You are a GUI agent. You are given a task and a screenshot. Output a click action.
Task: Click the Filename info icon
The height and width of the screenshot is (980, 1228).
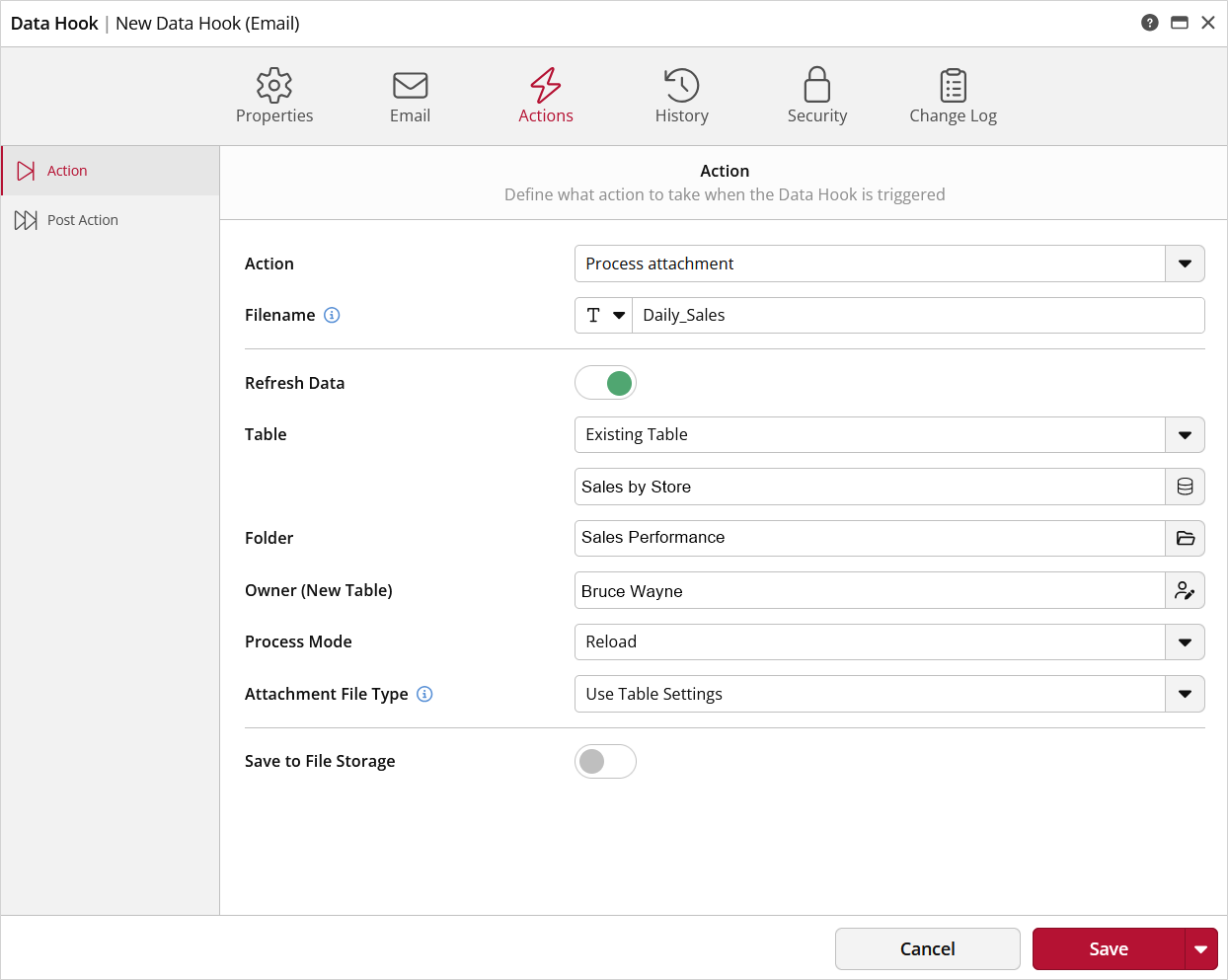(332, 315)
